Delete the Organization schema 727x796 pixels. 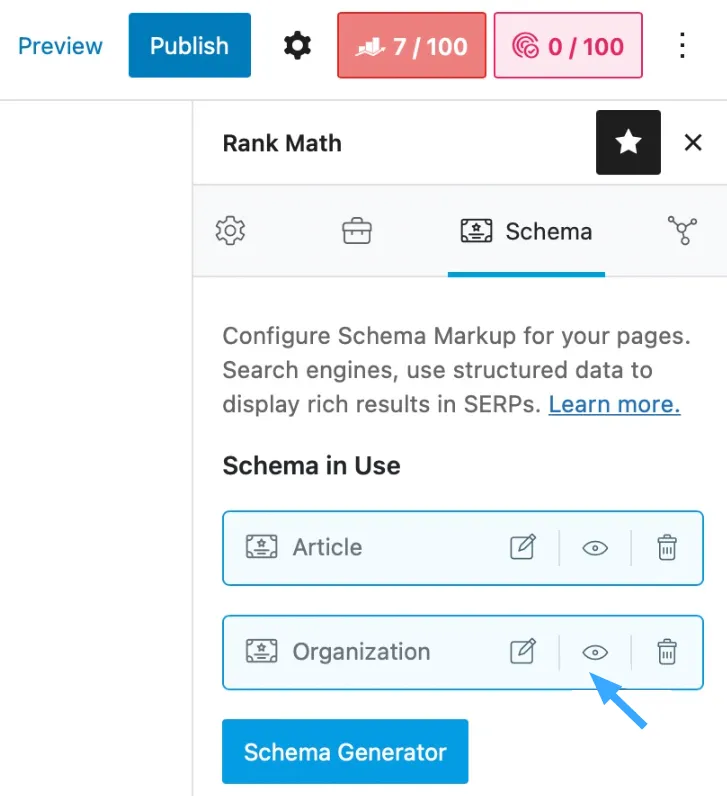click(667, 651)
